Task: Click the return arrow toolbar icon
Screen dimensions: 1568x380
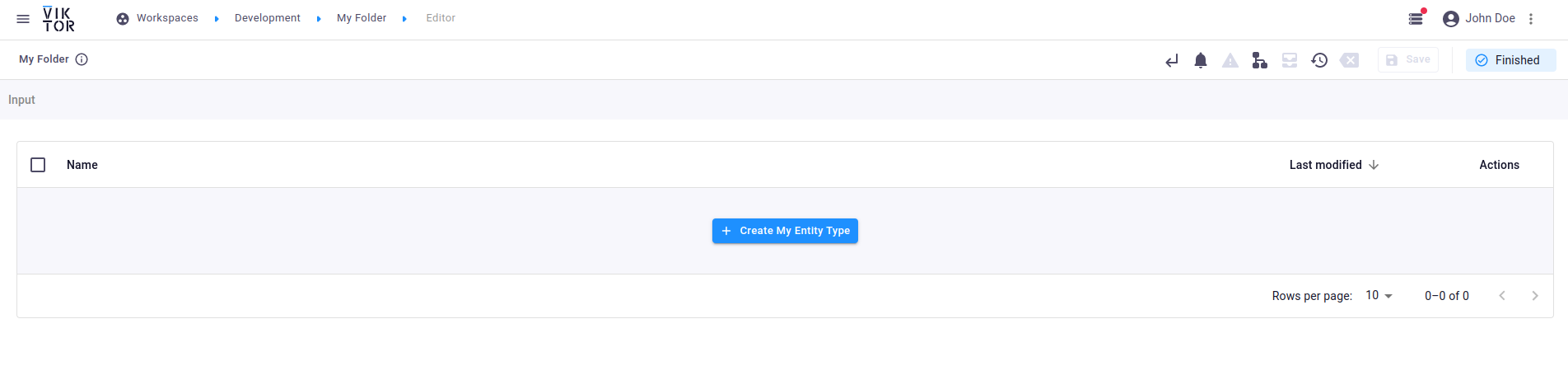Action: (1171, 60)
